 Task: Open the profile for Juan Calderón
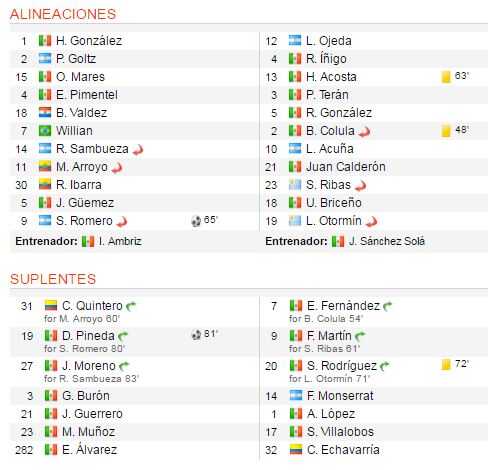346,167
